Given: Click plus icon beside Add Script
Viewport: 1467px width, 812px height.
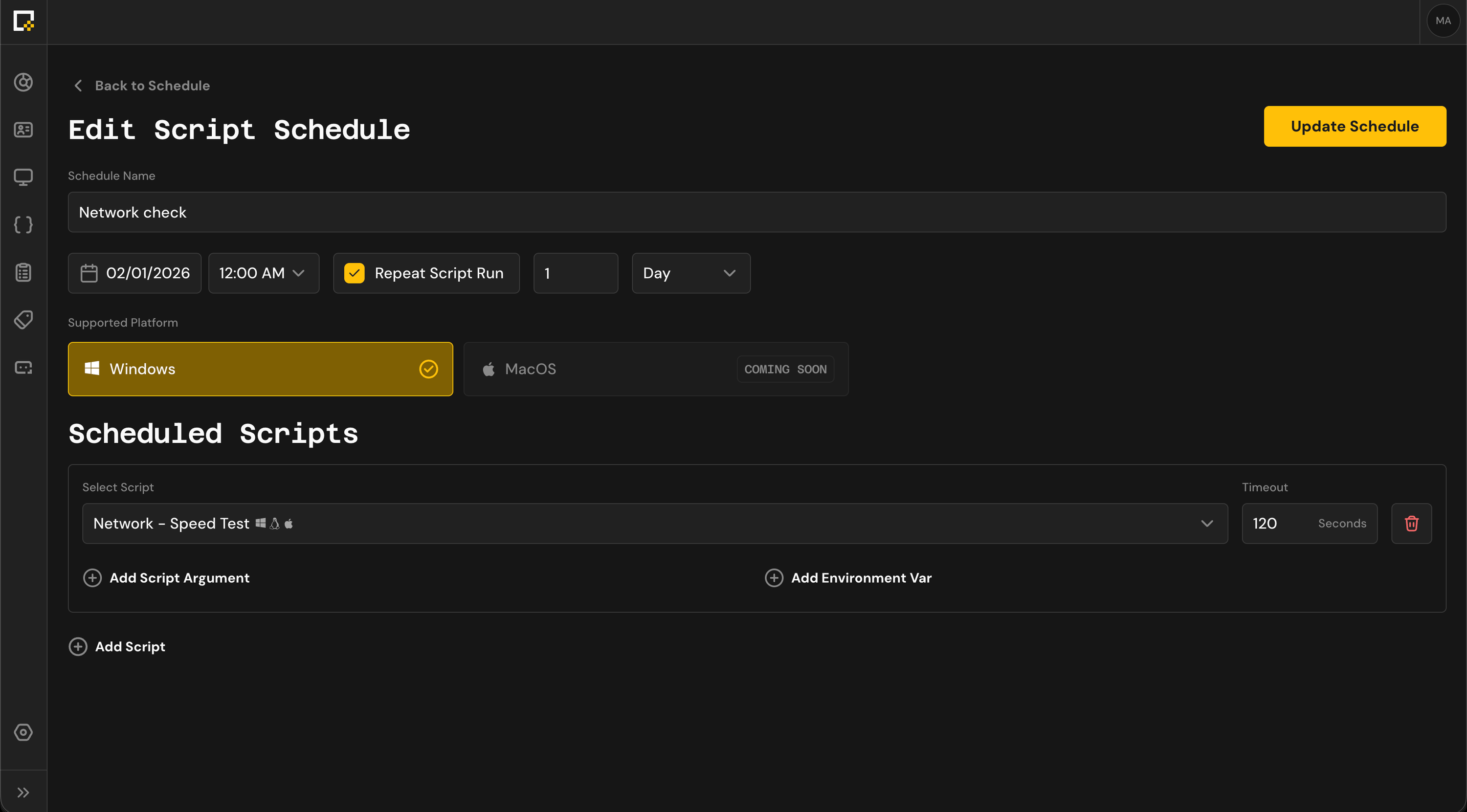Looking at the screenshot, I should (78, 647).
